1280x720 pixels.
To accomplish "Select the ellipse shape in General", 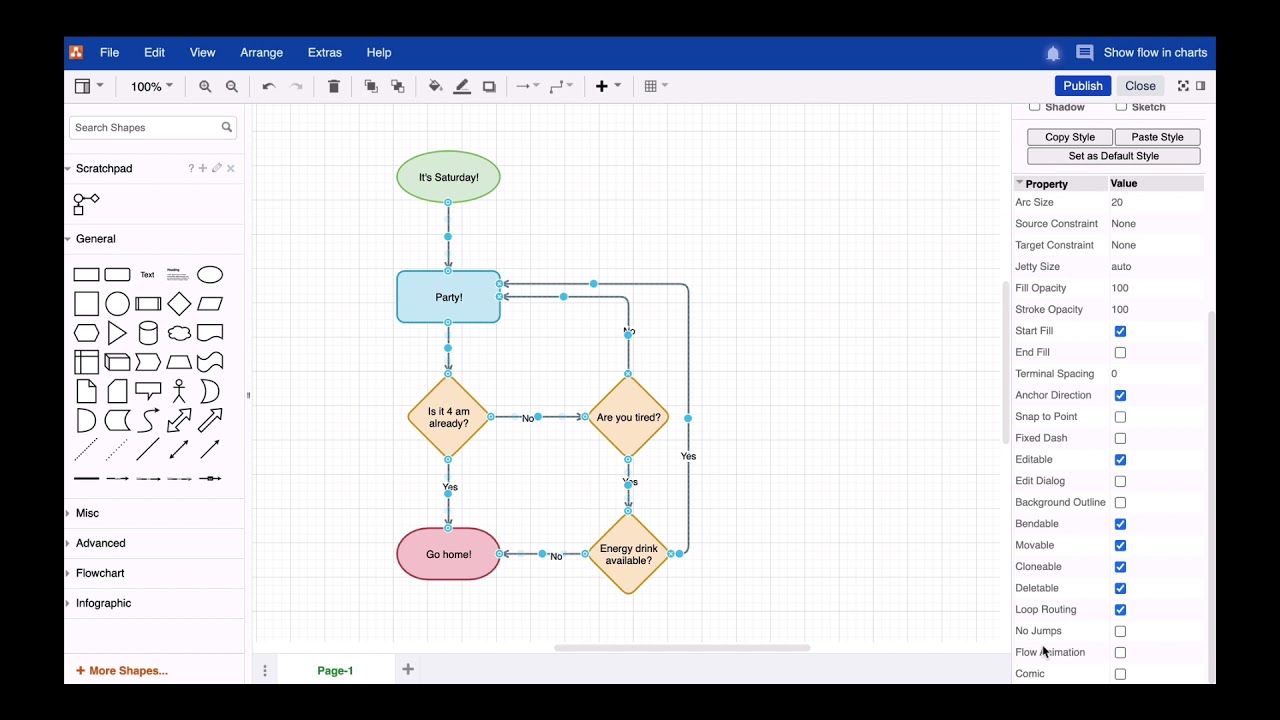I will (x=210, y=275).
